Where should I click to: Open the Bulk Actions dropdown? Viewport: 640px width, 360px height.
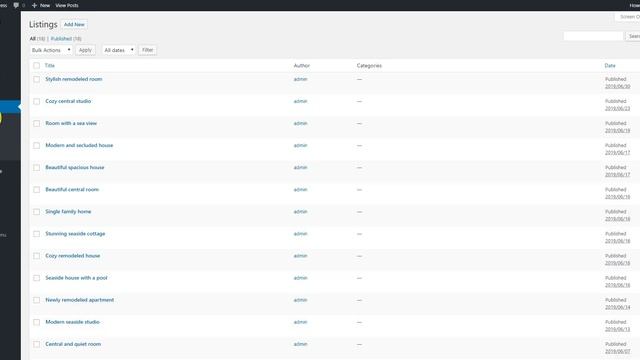[51, 50]
